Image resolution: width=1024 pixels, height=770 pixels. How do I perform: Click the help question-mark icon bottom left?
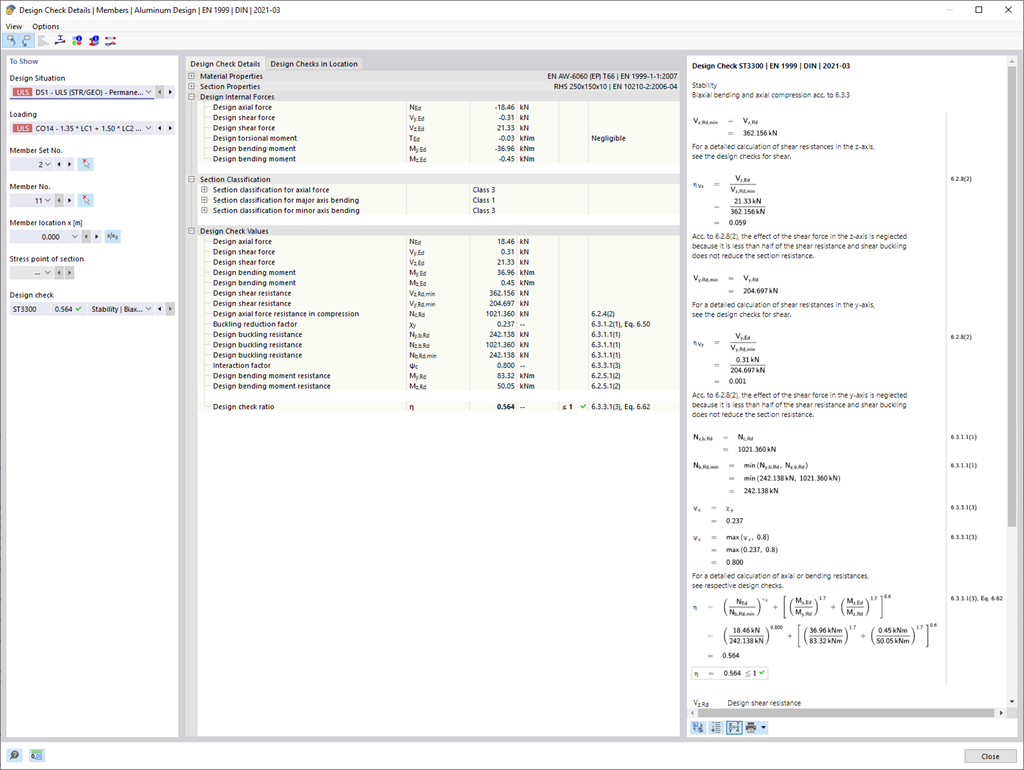click(x=14, y=756)
